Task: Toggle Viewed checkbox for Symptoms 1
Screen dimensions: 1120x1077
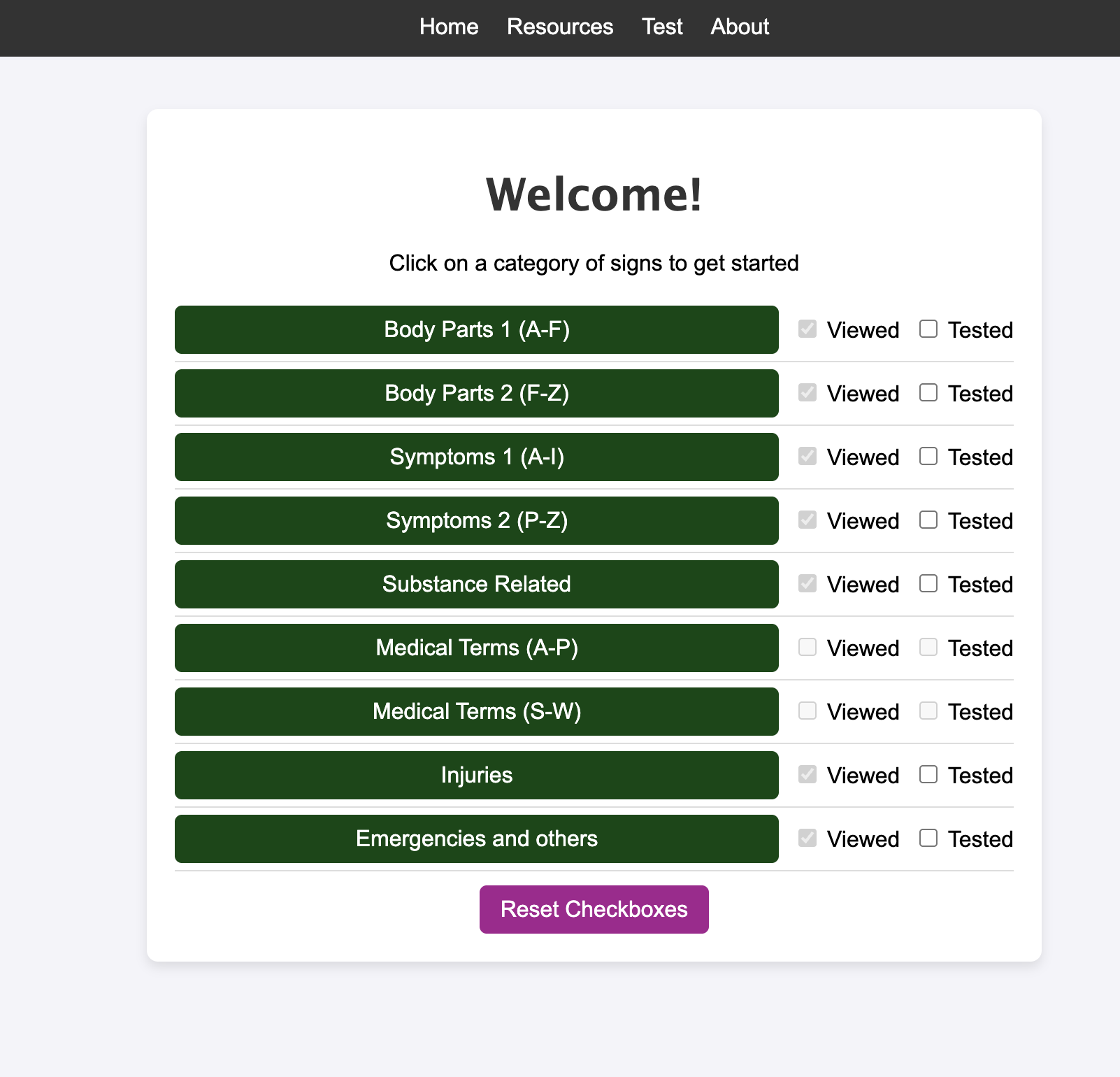Action: coord(807,456)
